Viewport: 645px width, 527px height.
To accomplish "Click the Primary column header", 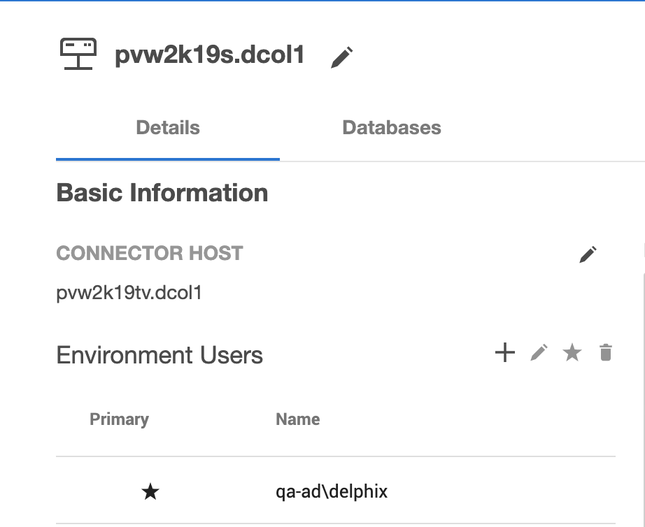I will [119, 419].
